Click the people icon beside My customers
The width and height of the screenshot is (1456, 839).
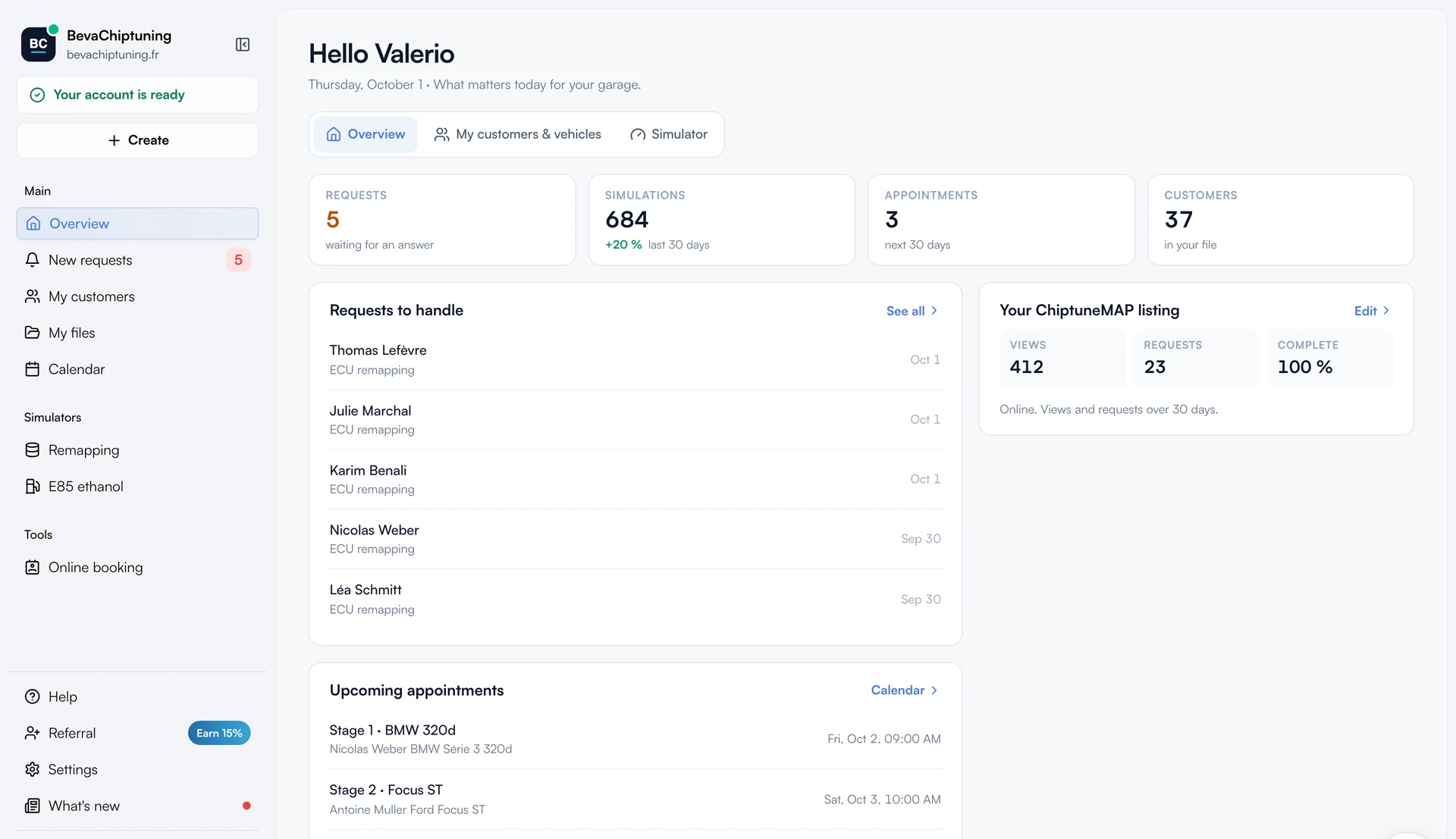(32, 296)
